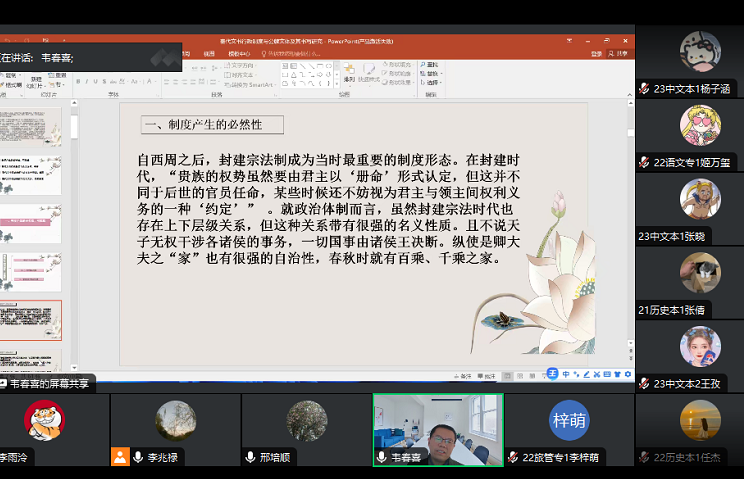Click the microphone icon next to 邢培顺
The width and height of the screenshot is (744, 479).
[x=250, y=457]
